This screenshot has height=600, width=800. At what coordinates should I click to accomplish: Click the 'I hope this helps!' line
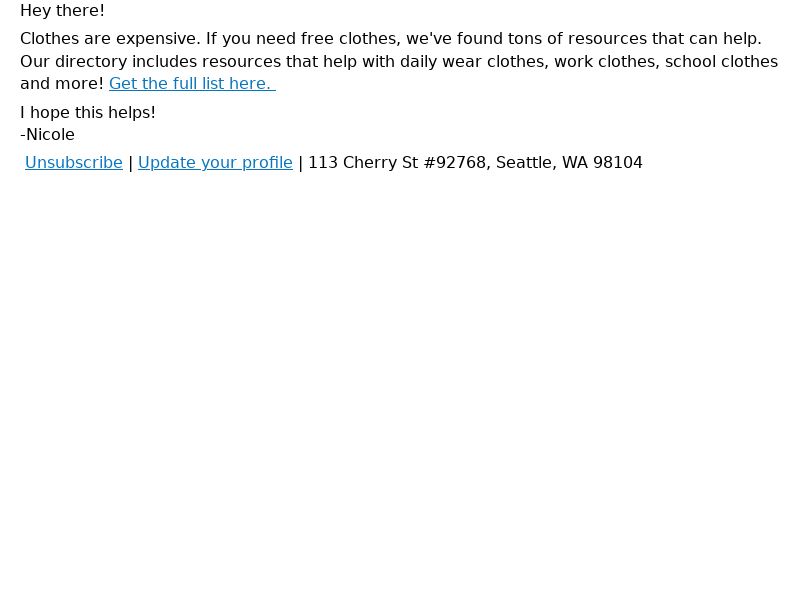(x=88, y=112)
